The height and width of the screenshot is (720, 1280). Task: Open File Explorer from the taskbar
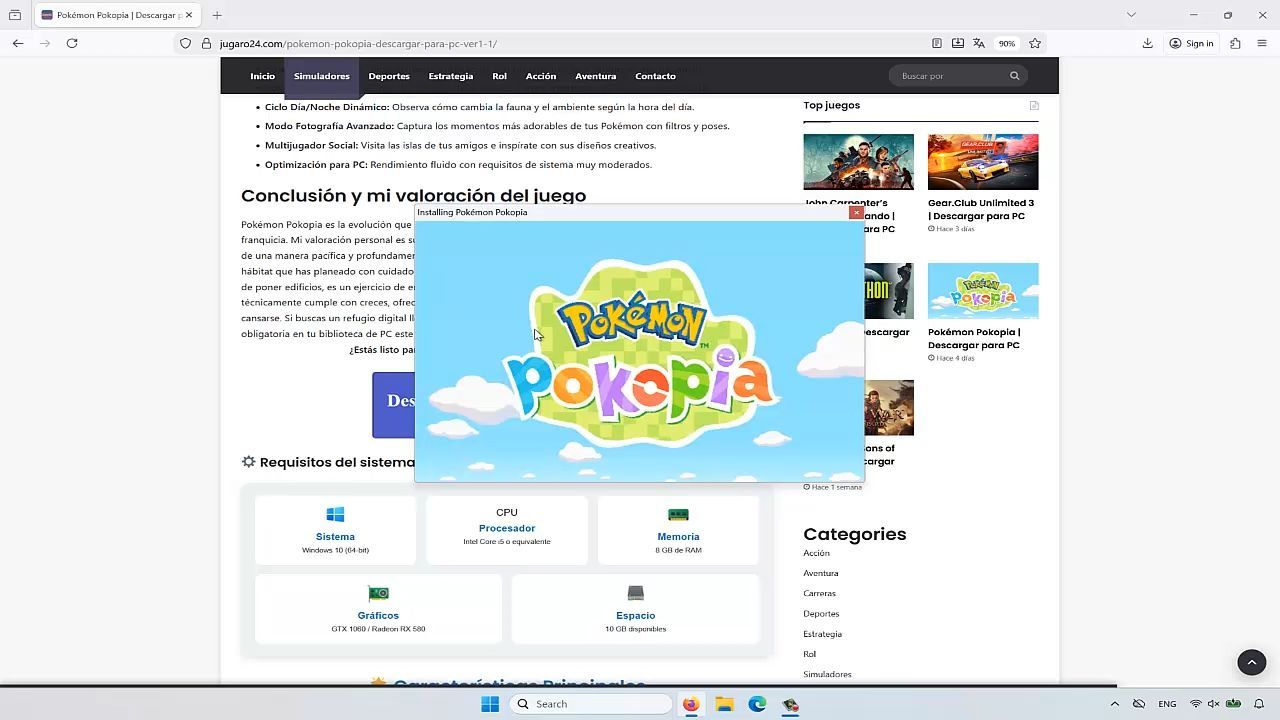pos(724,704)
